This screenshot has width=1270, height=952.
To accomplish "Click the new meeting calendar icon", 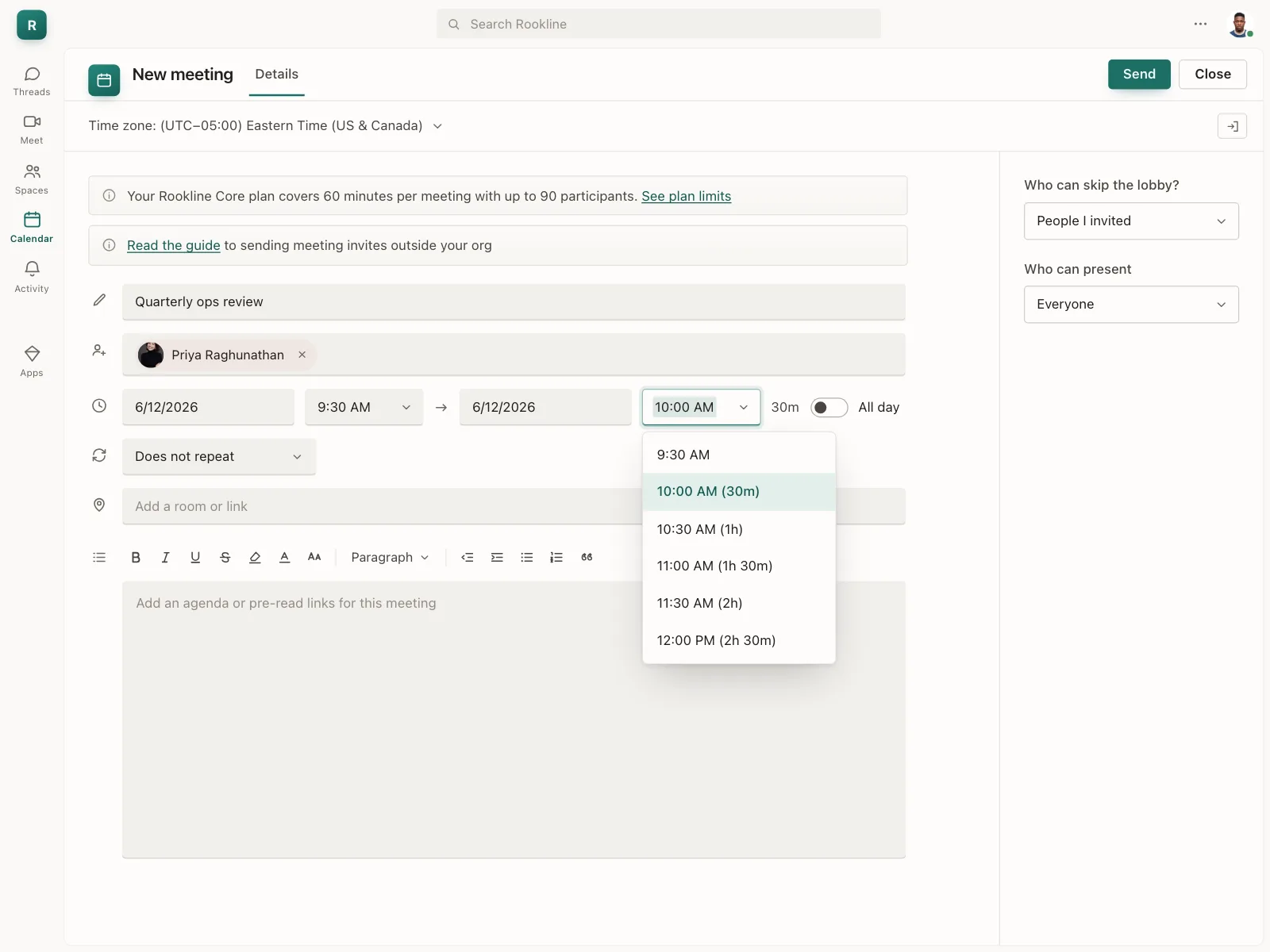I will coord(104,80).
